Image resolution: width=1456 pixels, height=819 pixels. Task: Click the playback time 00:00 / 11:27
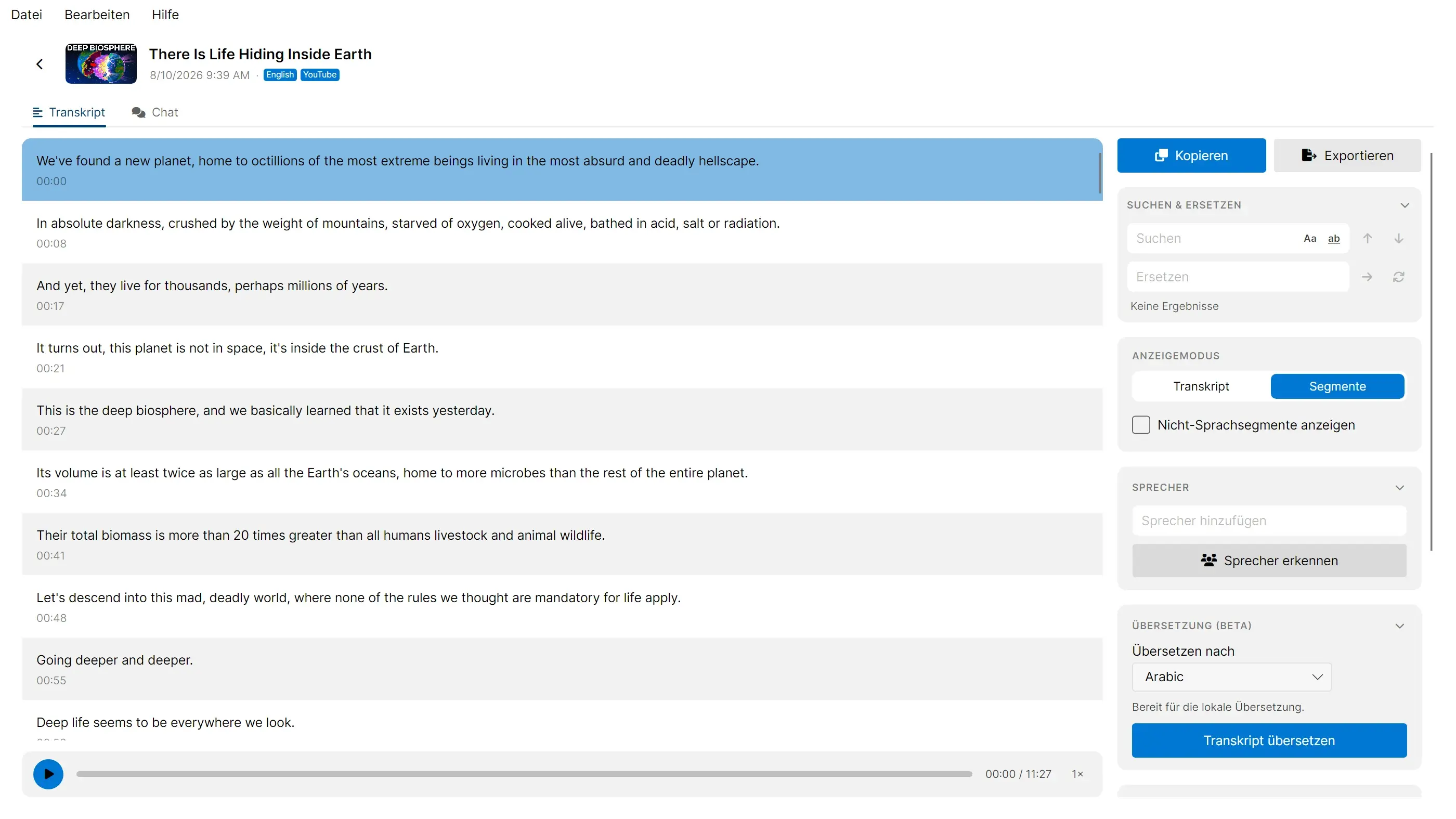[1018, 774]
